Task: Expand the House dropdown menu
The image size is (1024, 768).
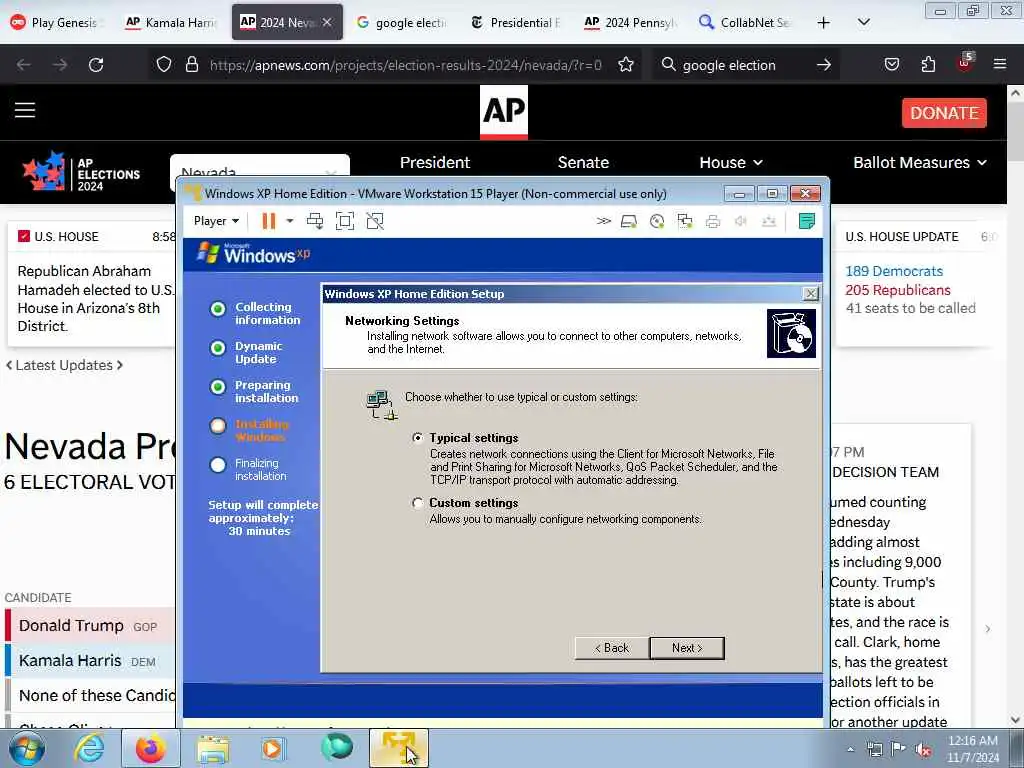Action: click(x=731, y=163)
